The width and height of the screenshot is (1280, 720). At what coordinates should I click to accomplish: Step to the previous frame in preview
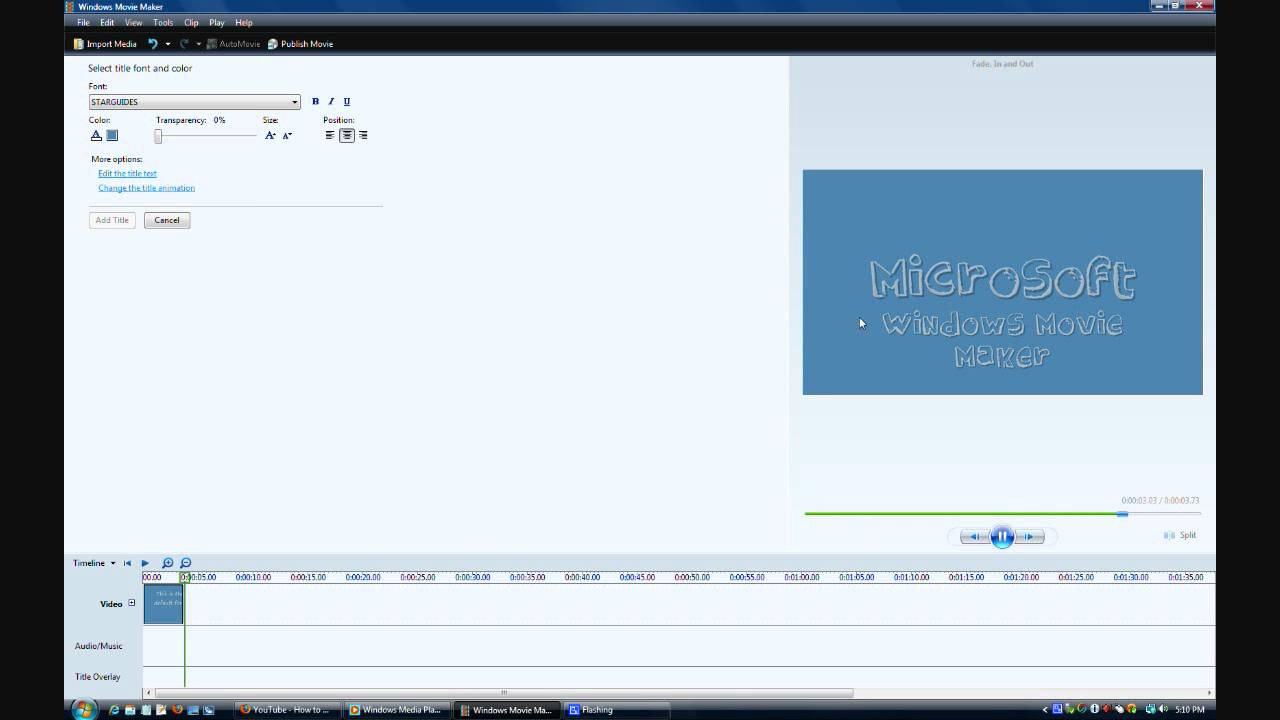click(x=974, y=537)
